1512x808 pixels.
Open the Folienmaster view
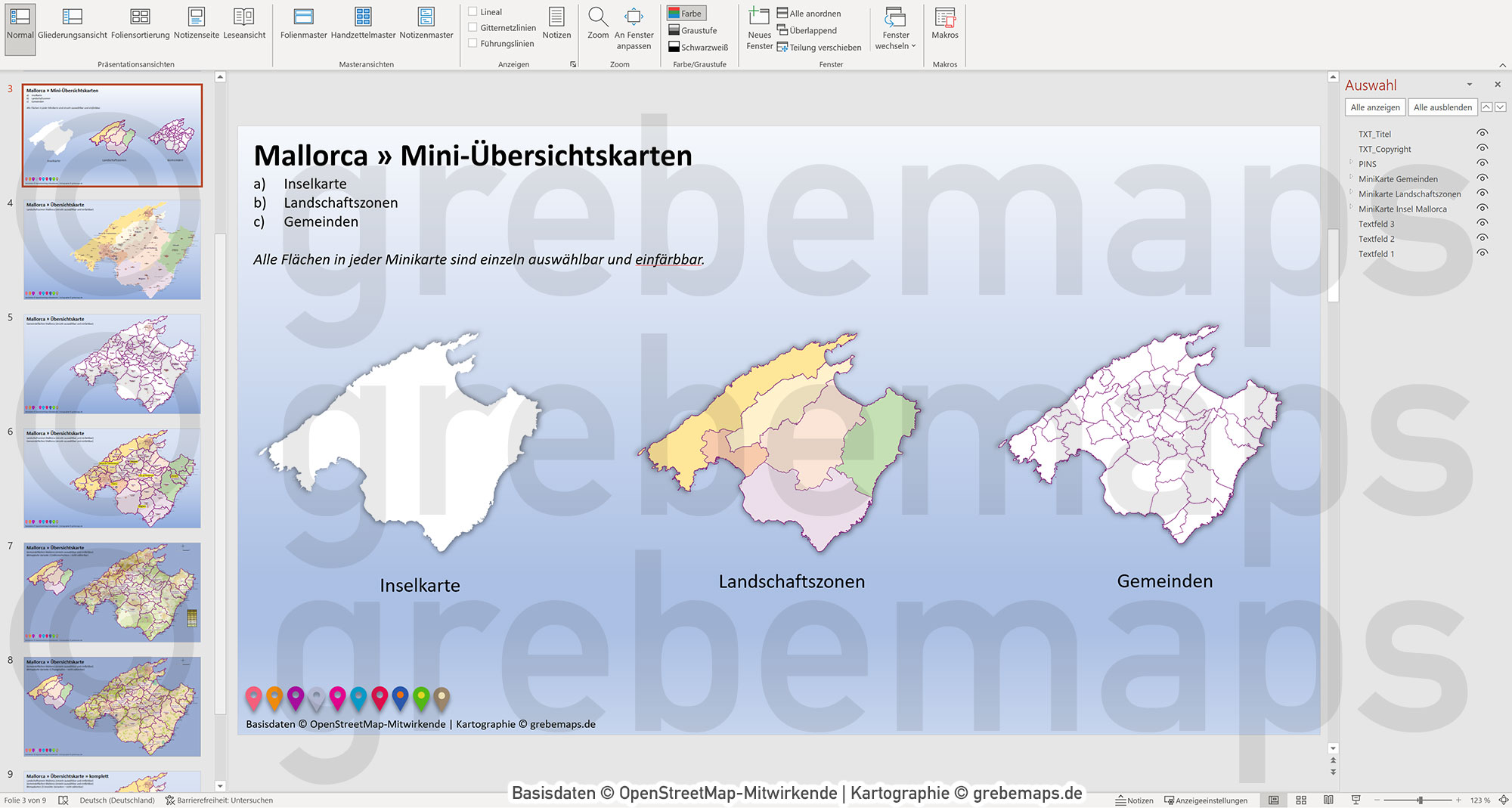(x=302, y=23)
